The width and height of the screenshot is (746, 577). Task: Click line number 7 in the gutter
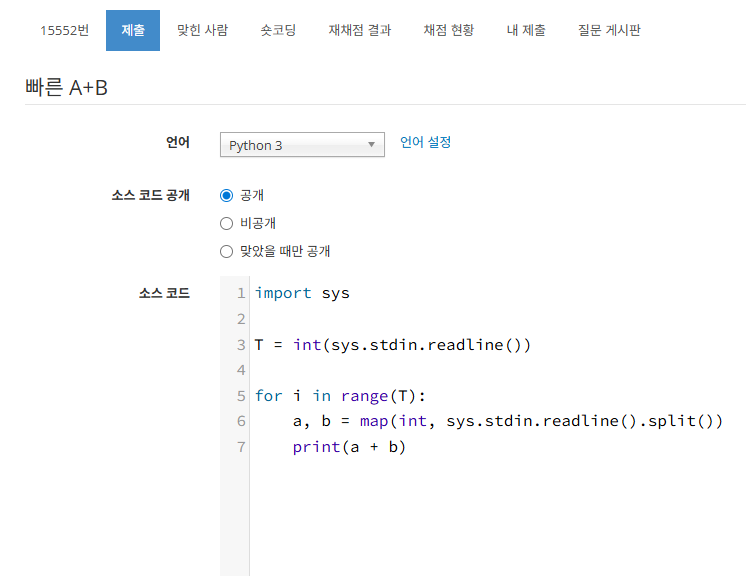coord(241,447)
